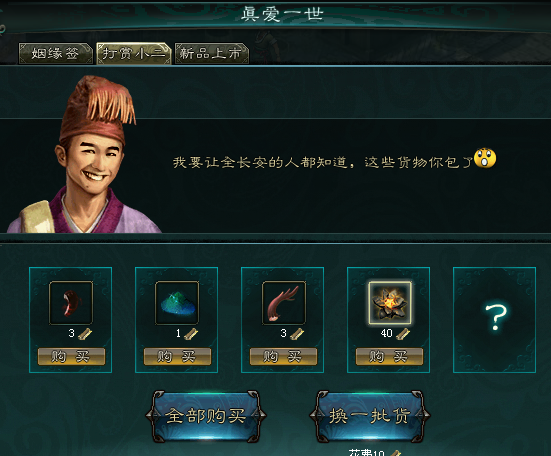Click the shopkeeper's dialogue text
The width and height of the screenshot is (551, 456).
[x=323, y=162]
